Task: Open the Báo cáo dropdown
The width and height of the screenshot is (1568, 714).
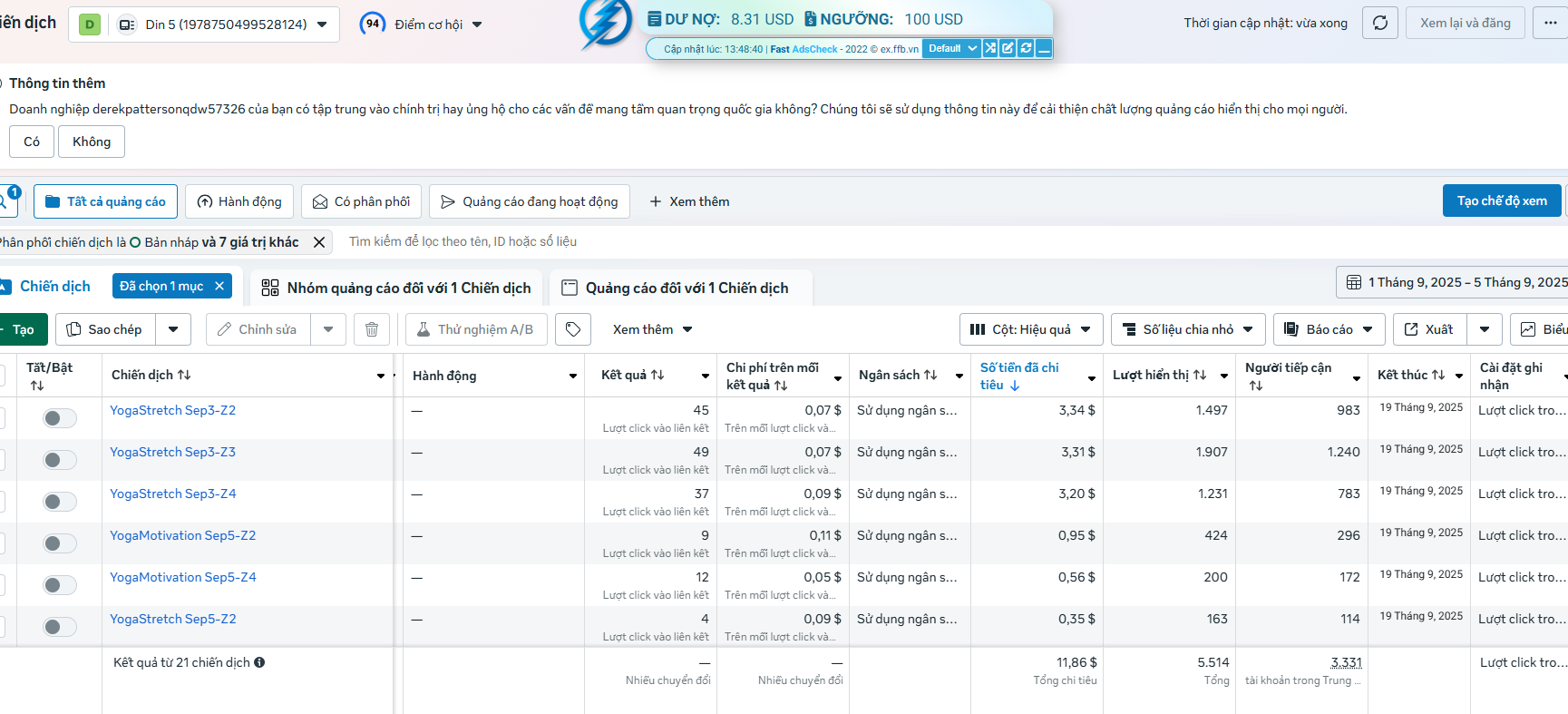Action: click(x=1329, y=329)
